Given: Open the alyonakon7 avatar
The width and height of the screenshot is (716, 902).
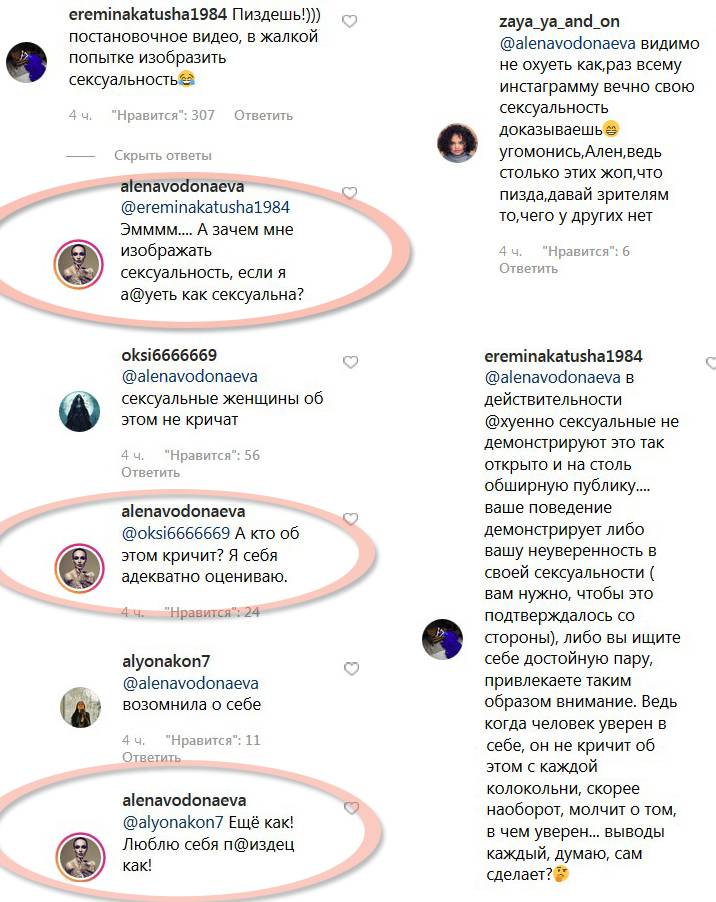Looking at the screenshot, I should click(81, 707).
